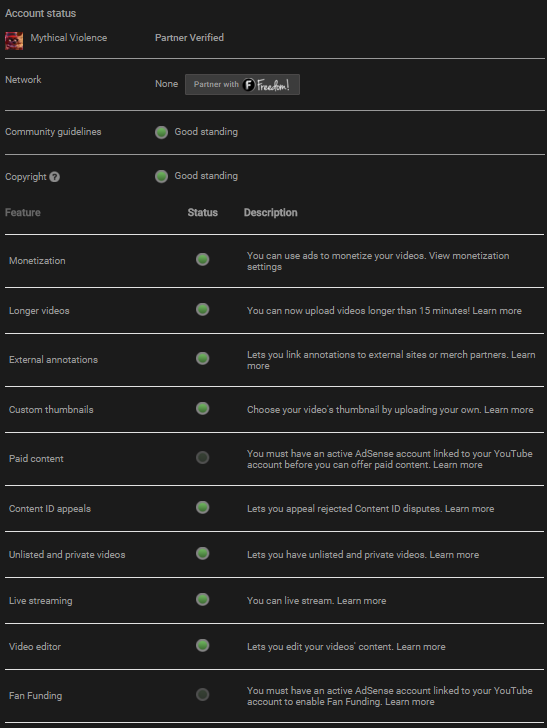Screen dimensions: 547x728
Task: Click the grey Fan Funding status dot
Action: click(202, 694)
